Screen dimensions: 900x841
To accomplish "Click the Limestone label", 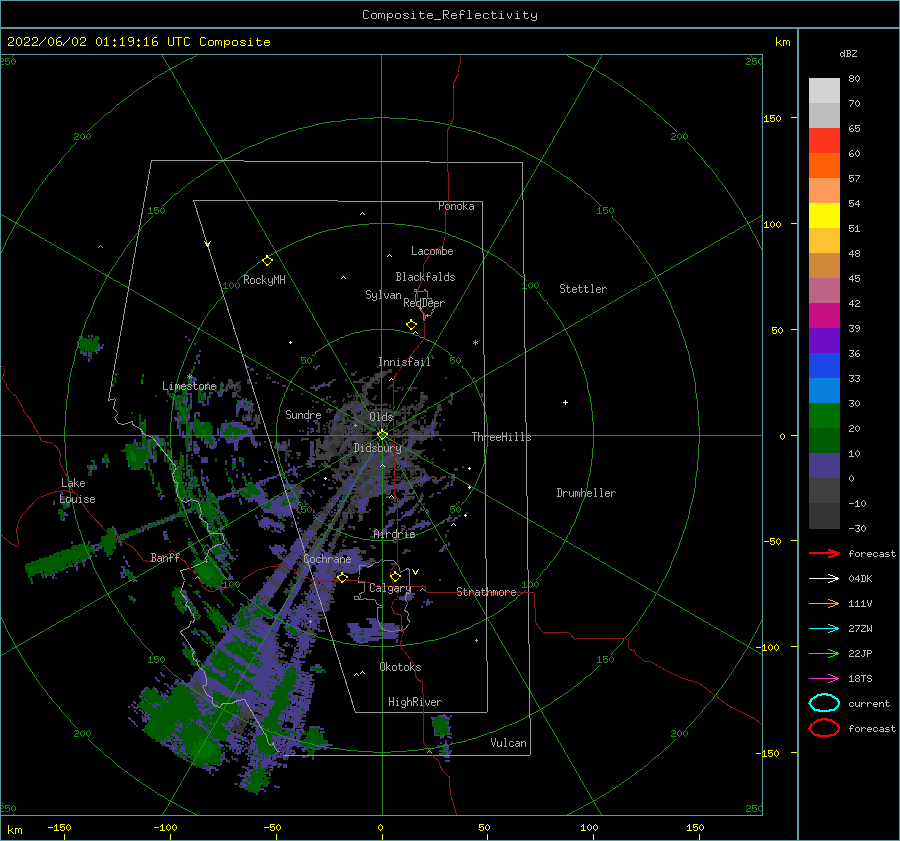I will pyautogui.click(x=189, y=386).
